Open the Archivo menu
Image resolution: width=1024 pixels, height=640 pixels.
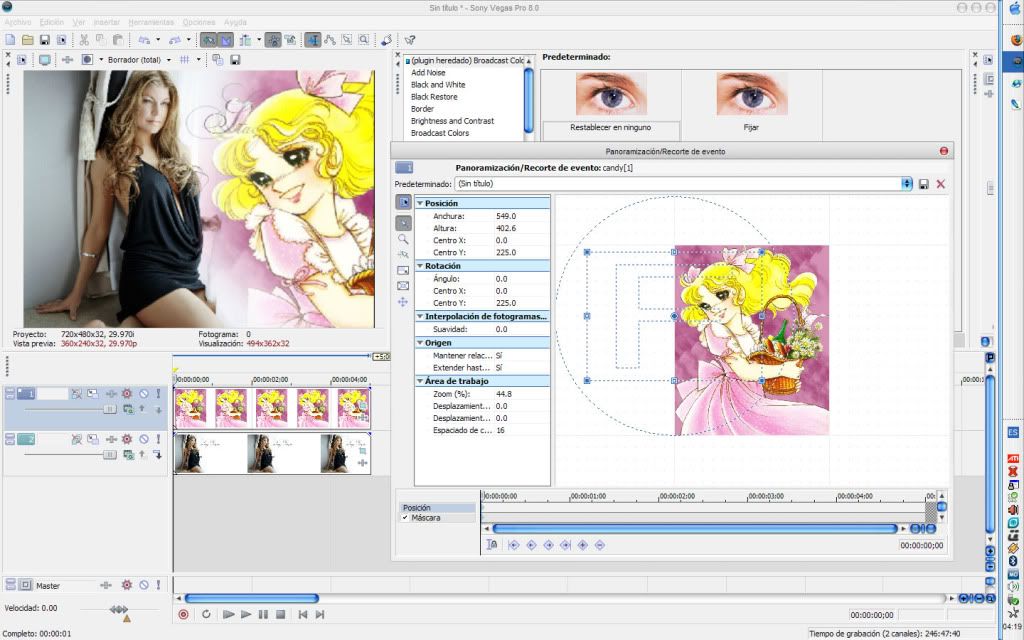[18, 22]
